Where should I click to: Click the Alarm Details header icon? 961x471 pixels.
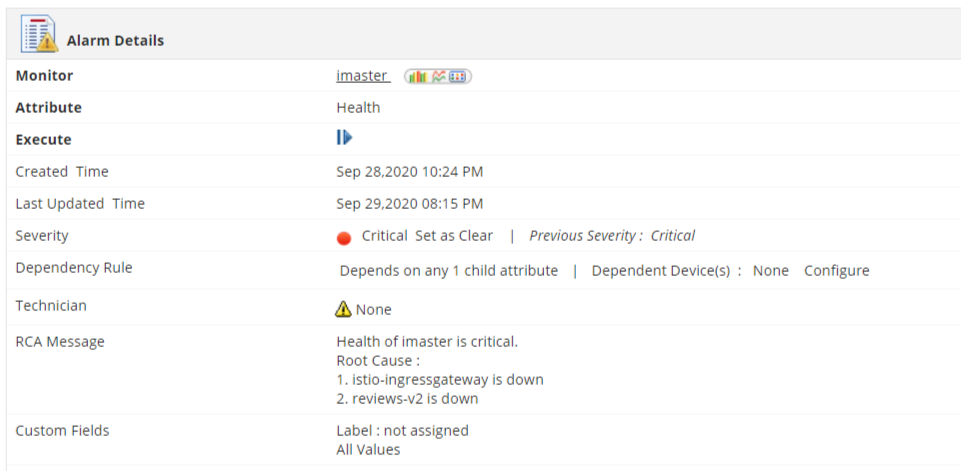click(x=39, y=36)
